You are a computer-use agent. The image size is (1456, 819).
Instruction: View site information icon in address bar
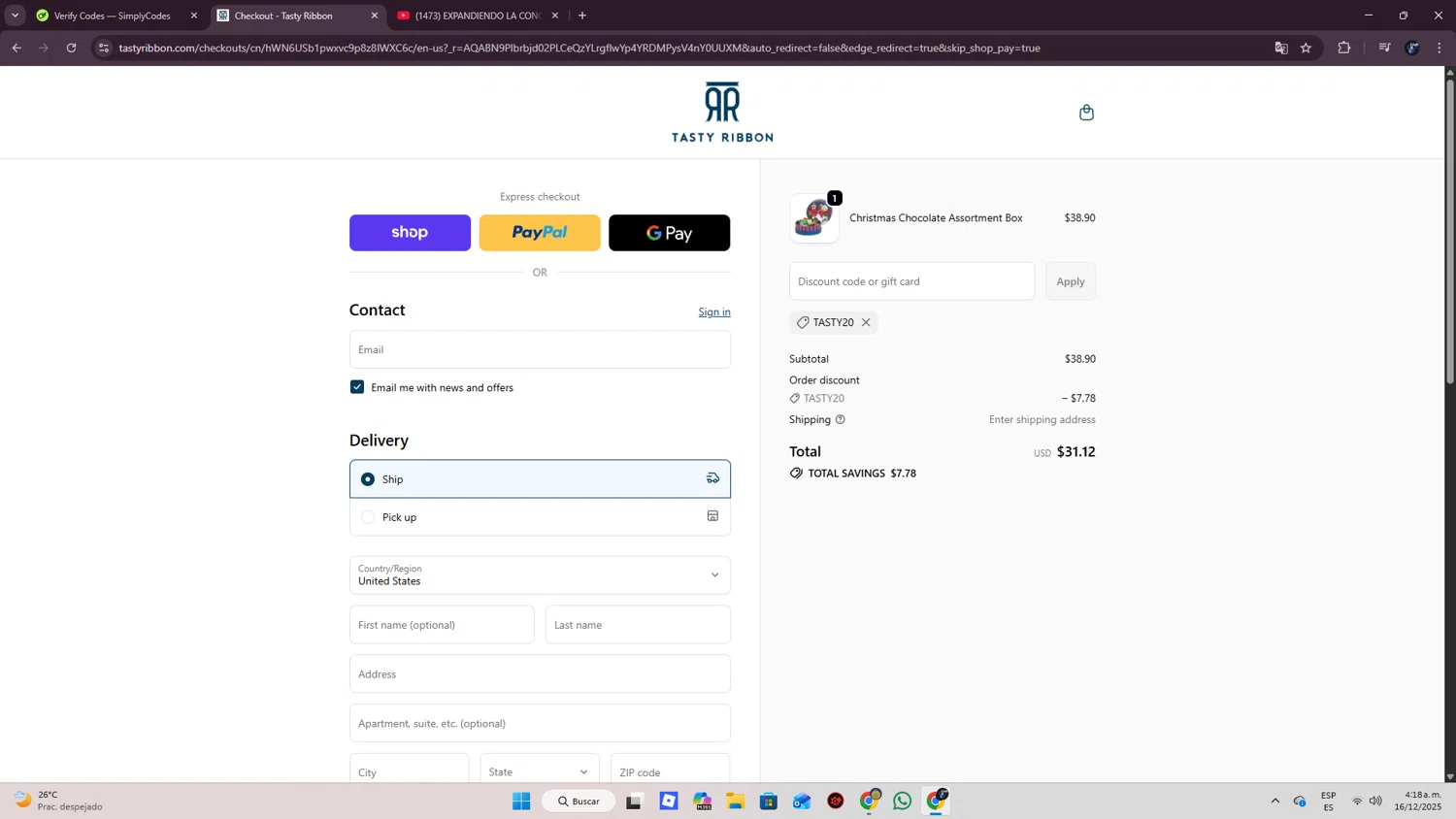104,48
